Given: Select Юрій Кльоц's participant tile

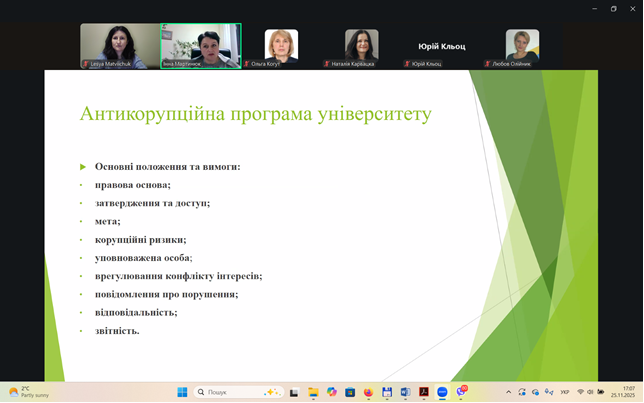Looking at the screenshot, I should (x=441, y=46).
